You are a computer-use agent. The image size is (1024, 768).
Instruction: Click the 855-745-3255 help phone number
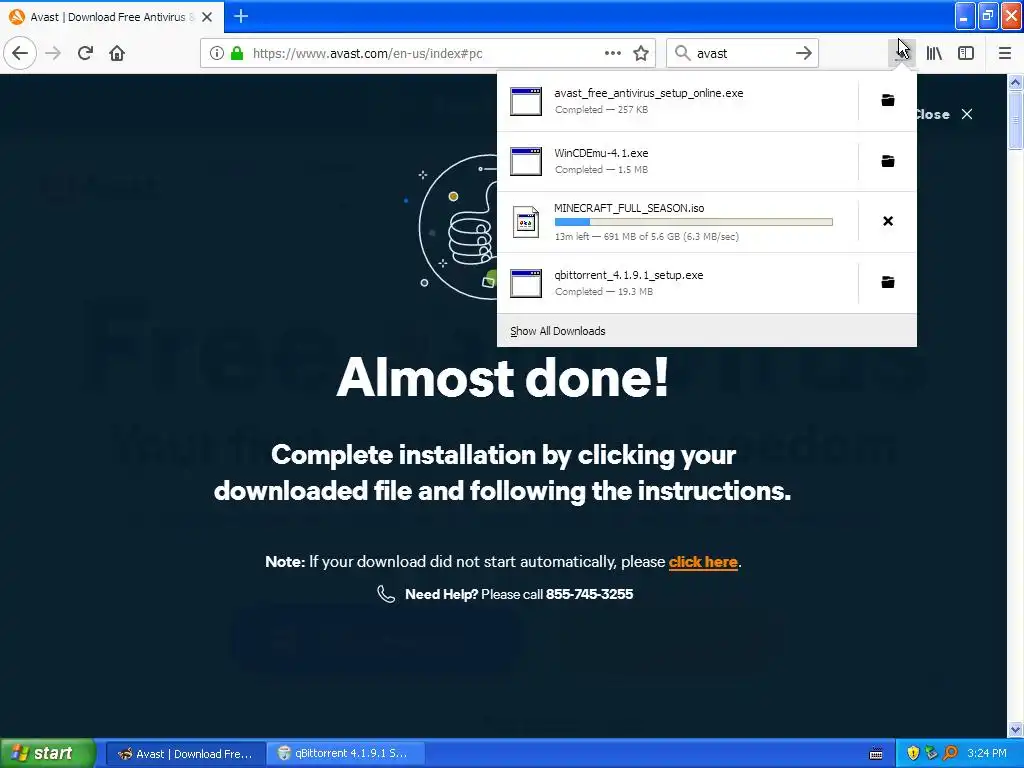[589, 594]
